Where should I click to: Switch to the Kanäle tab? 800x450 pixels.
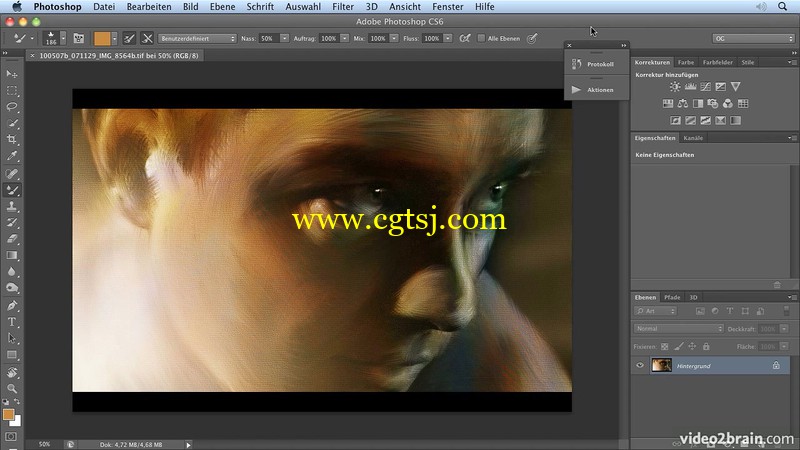[693, 138]
